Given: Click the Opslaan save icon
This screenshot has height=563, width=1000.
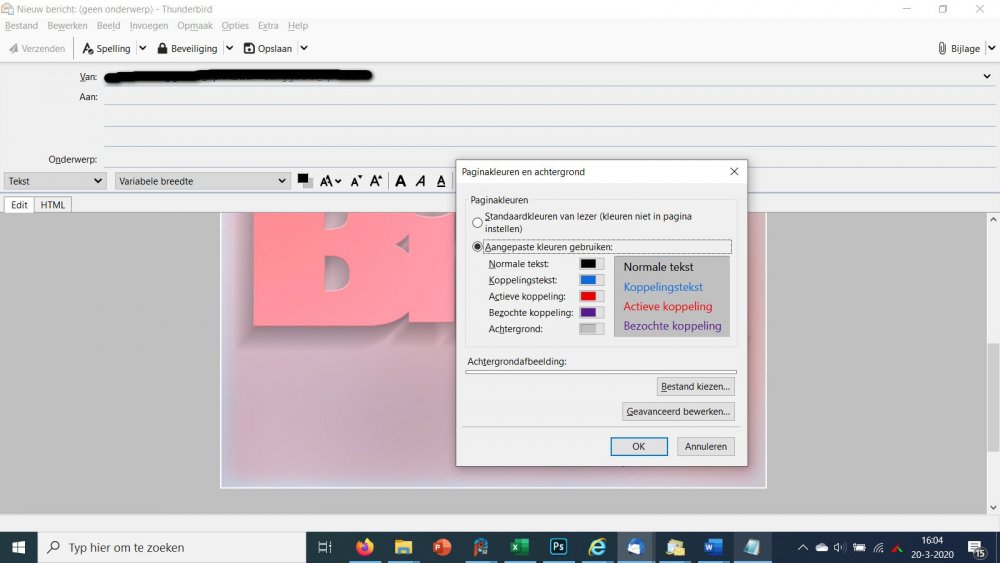Looking at the screenshot, I should tap(249, 48).
